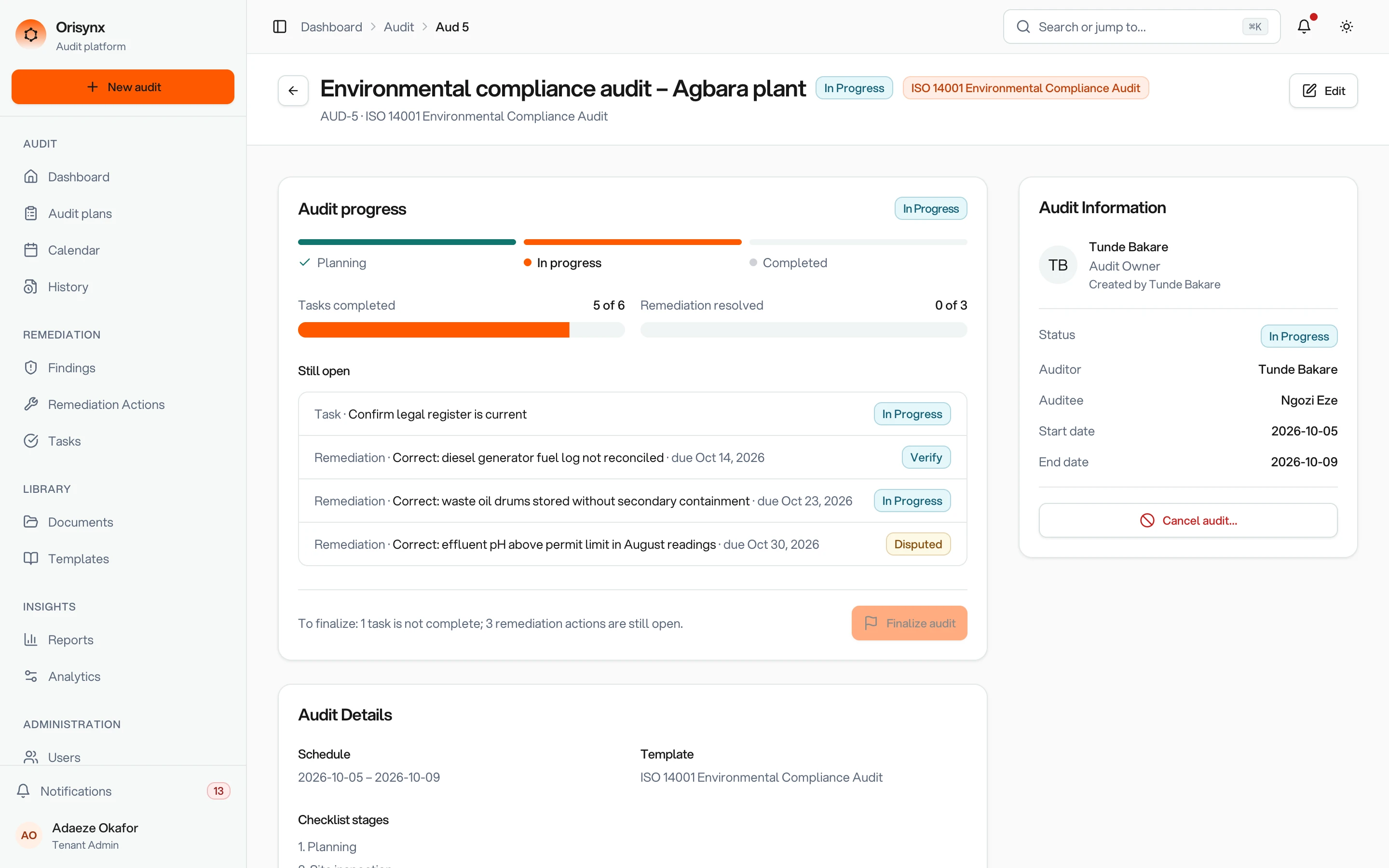The image size is (1389, 868).
Task: Click the Finalize audit button
Action: coord(909,624)
